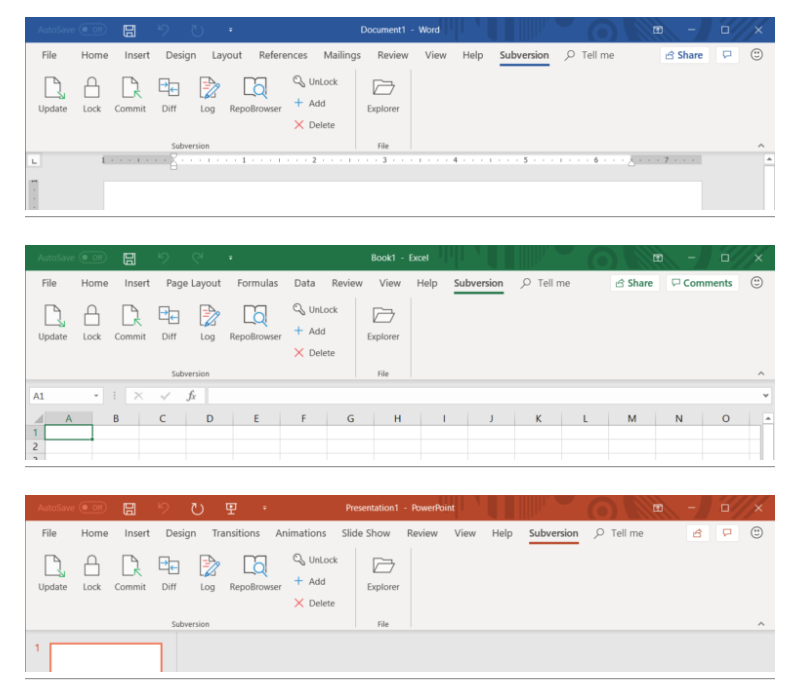Toggle AutoSave in the Excel title bar
This screenshot has width=812, height=693.
[93, 257]
